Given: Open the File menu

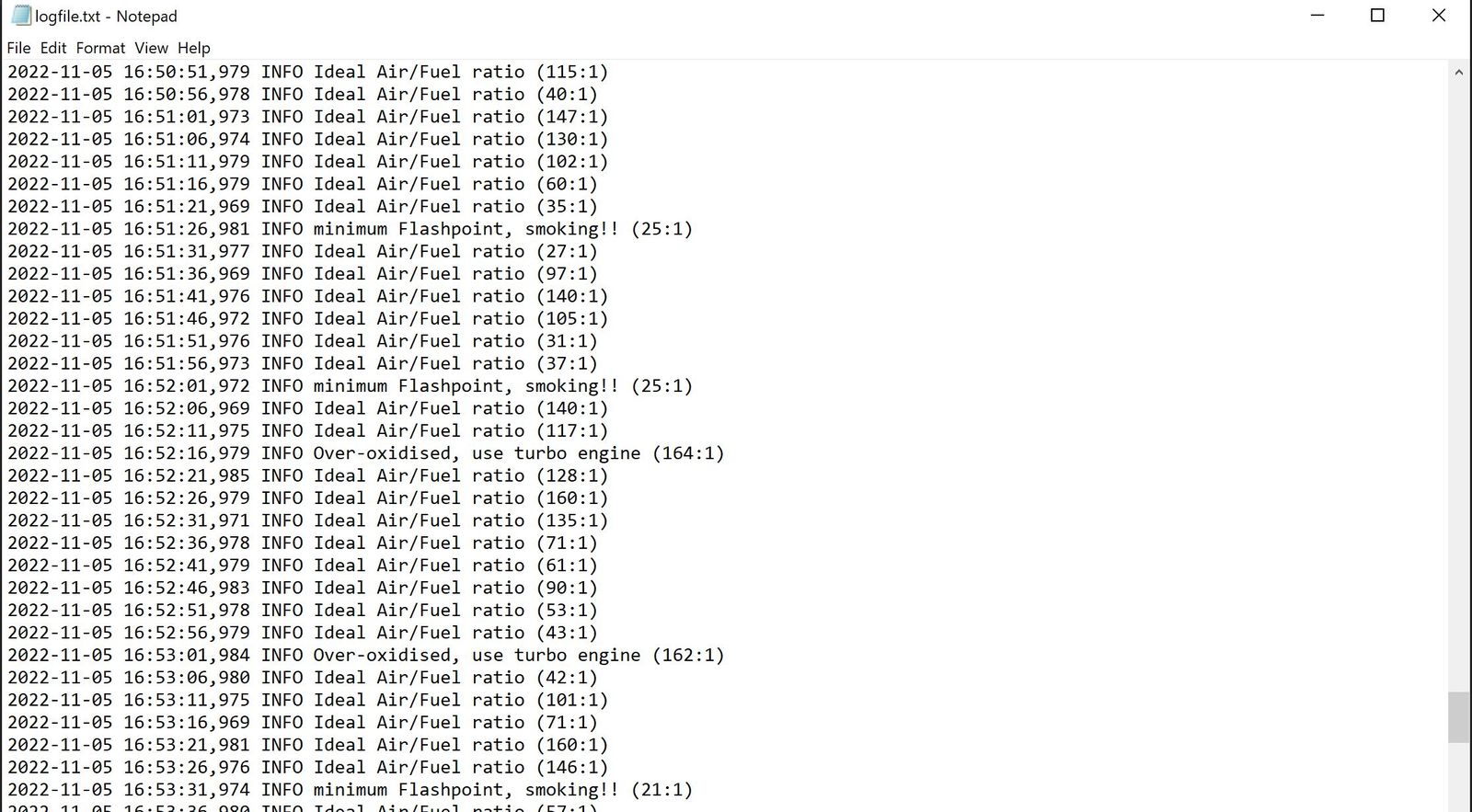Looking at the screenshot, I should tap(17, 48).
